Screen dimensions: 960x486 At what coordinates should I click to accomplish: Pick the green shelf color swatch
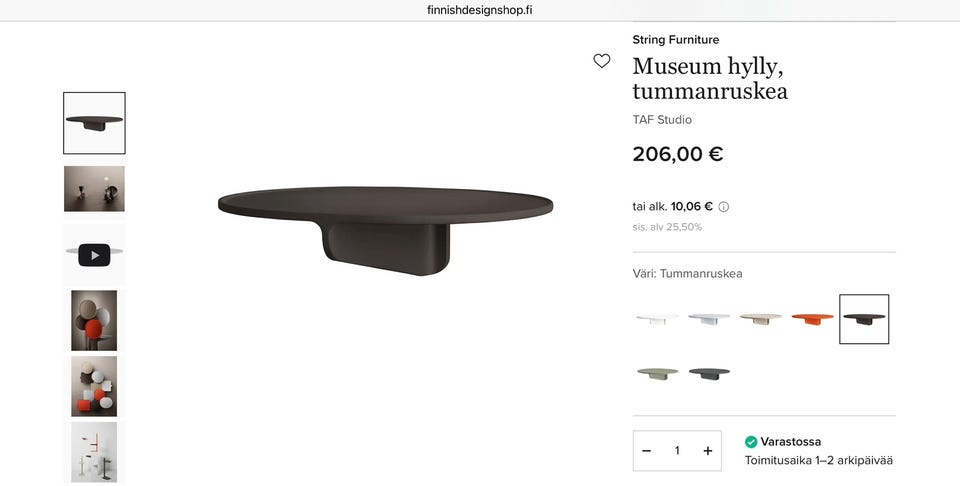click(658, 373)
